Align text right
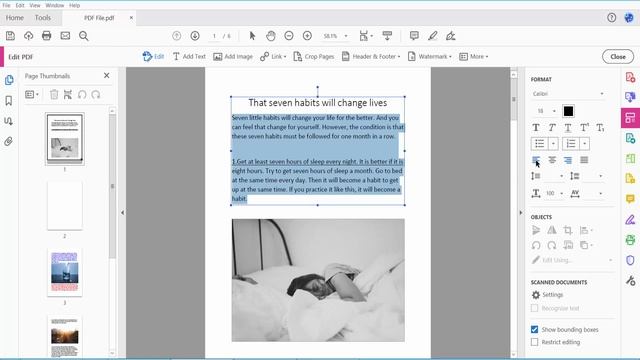Screen dimensions: 640x360 tap(568, 160)
